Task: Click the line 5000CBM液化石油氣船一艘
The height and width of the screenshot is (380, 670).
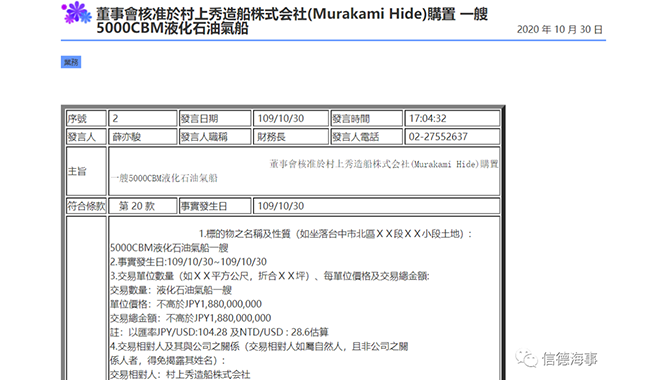Action: 169,248
